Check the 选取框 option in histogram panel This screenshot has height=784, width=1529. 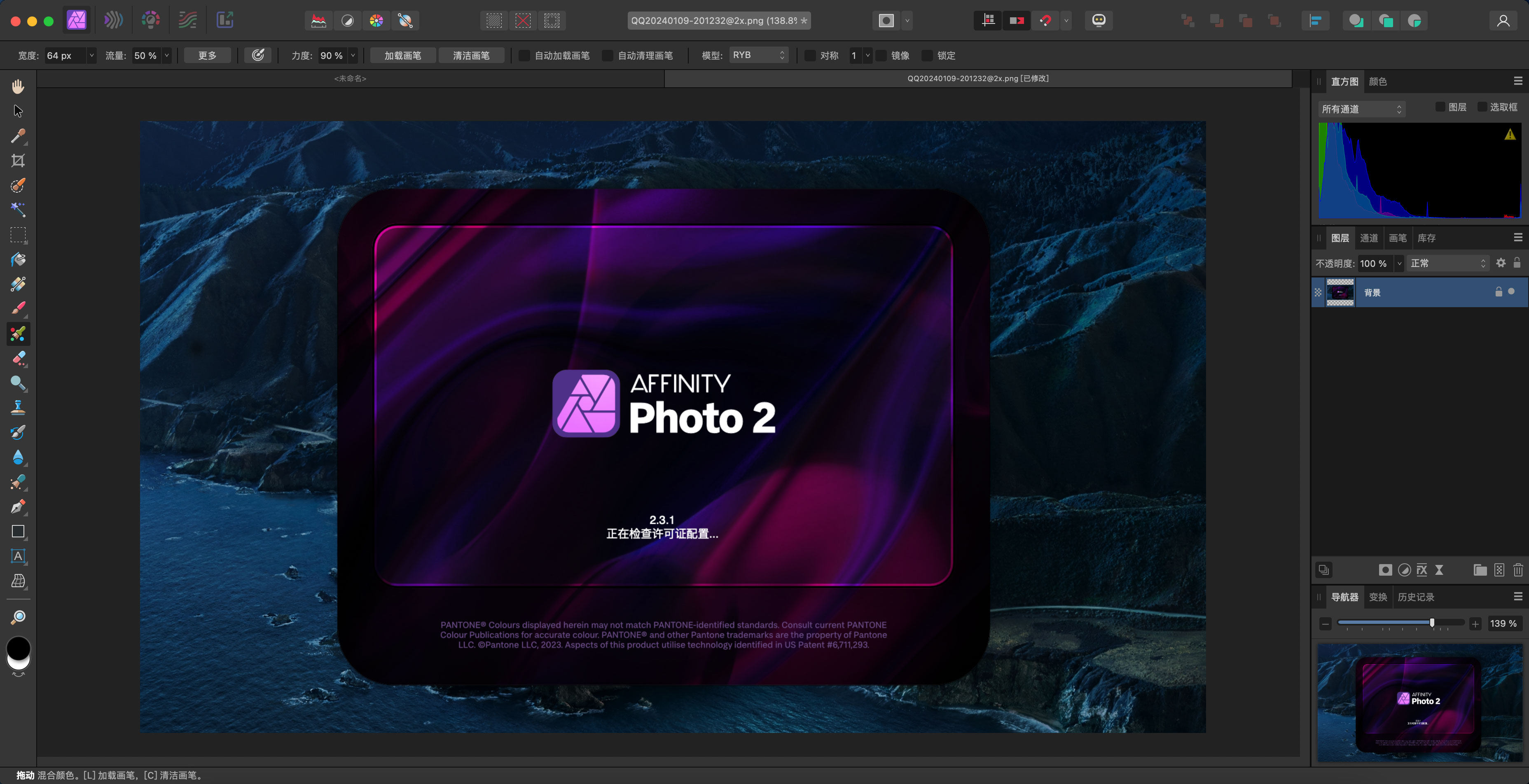coord(1482,107)
